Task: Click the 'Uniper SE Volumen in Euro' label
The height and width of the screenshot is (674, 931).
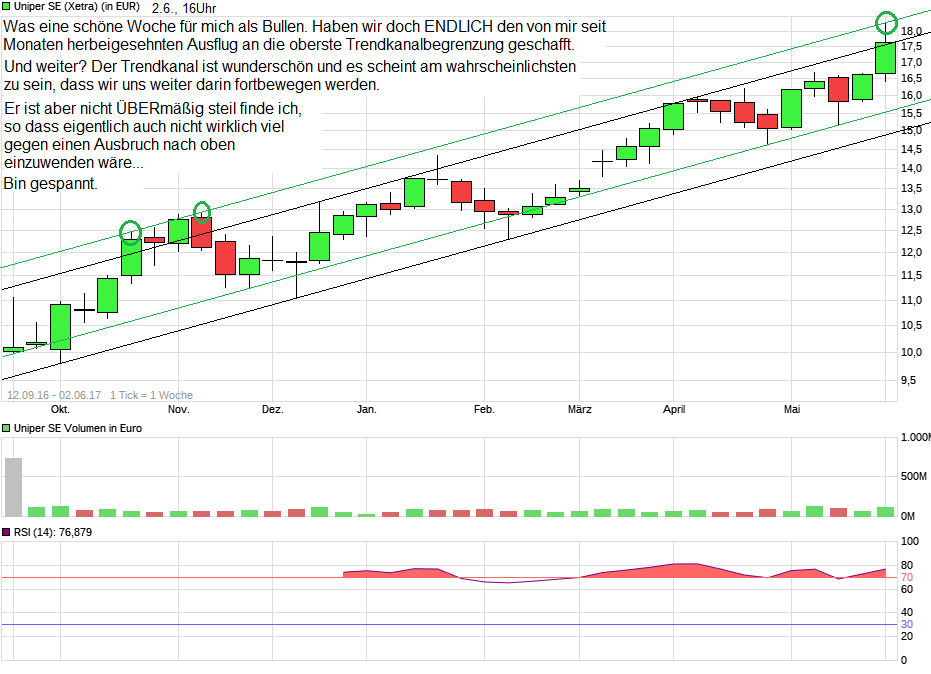Action: [78, 428]
